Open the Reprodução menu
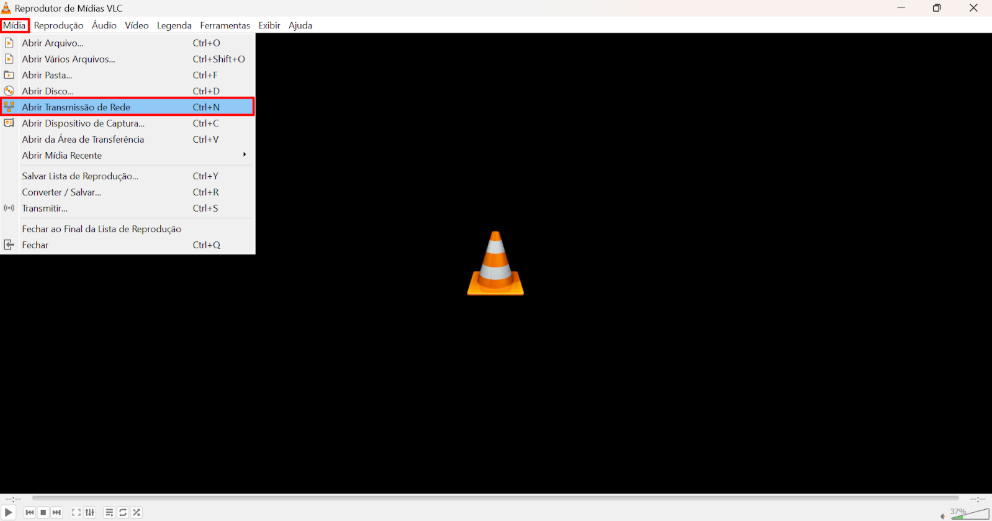The width and height of the screenshot is (992, 521). (58, 25)
